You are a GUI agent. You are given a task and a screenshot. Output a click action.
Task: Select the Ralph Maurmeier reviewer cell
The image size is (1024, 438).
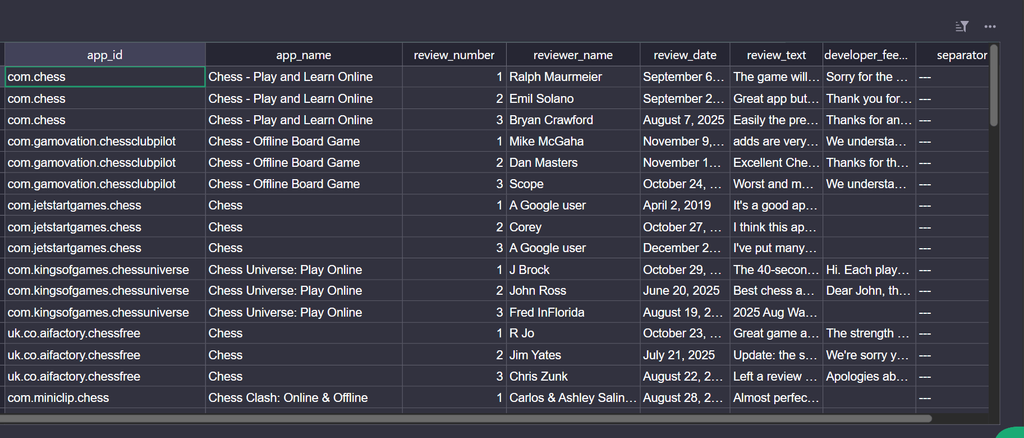(573, 77)
